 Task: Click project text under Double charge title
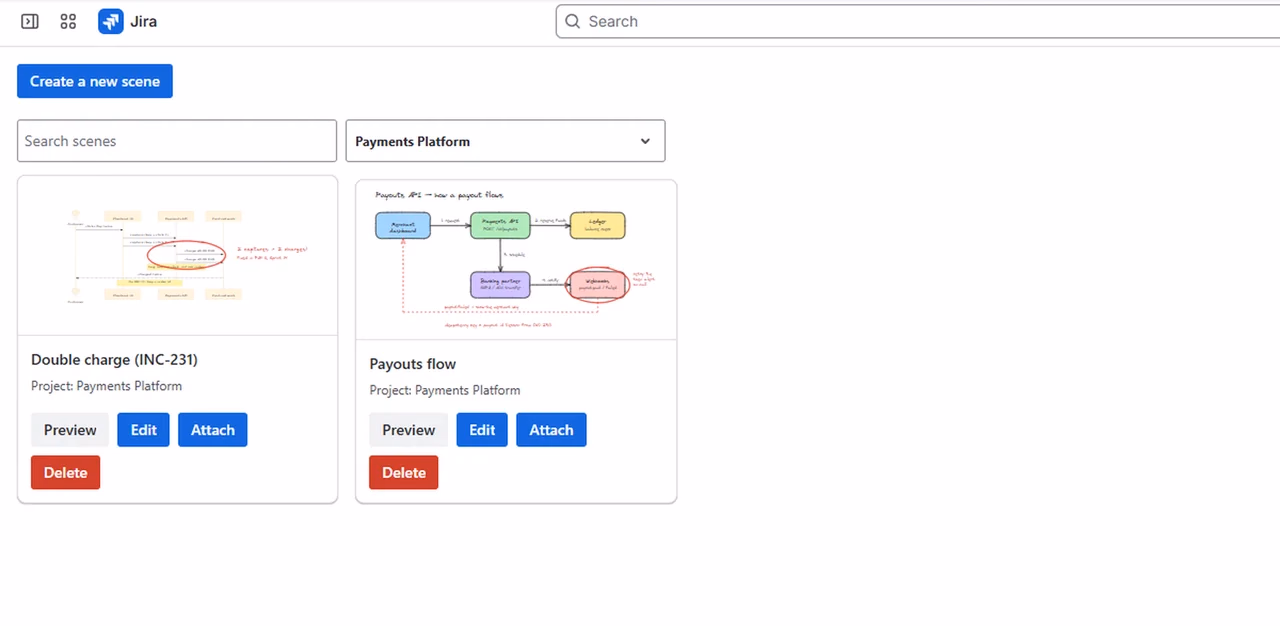click(107, 386)
